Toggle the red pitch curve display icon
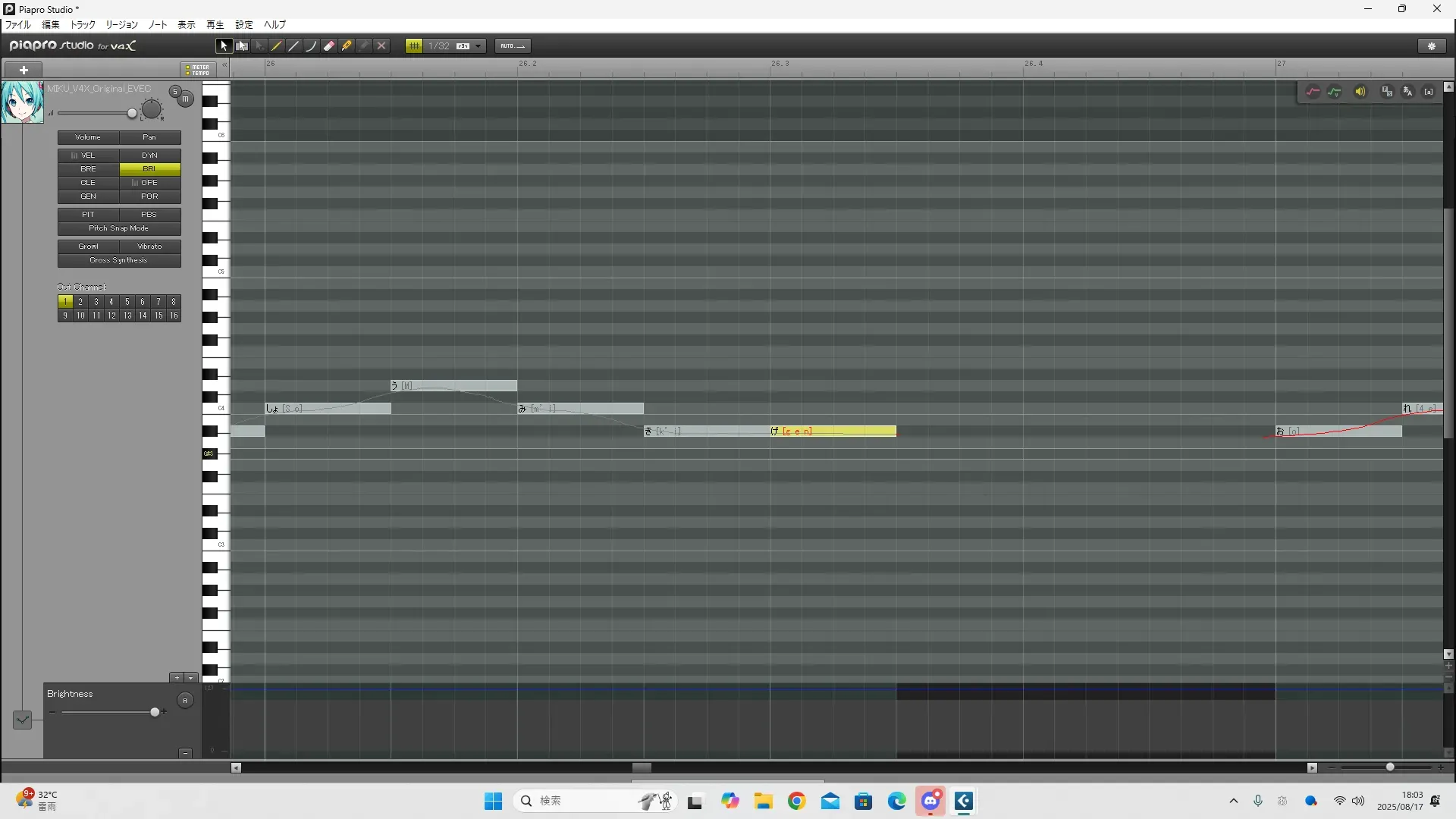Viewport: 1456px width, 819px height. [1313, 92]
